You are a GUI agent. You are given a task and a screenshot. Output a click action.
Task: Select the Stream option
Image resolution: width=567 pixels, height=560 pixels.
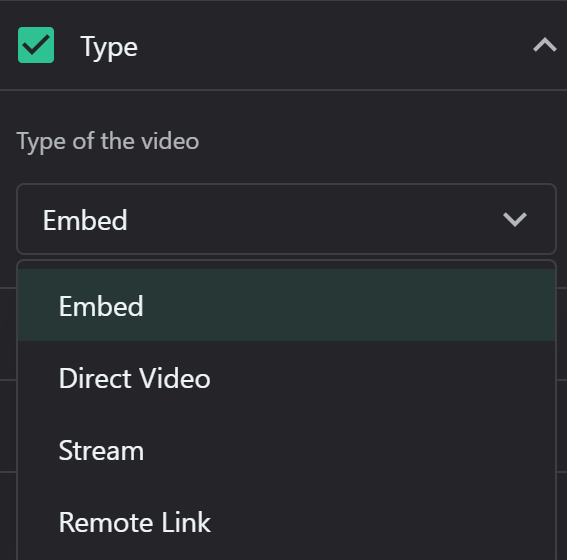(286, 450)
